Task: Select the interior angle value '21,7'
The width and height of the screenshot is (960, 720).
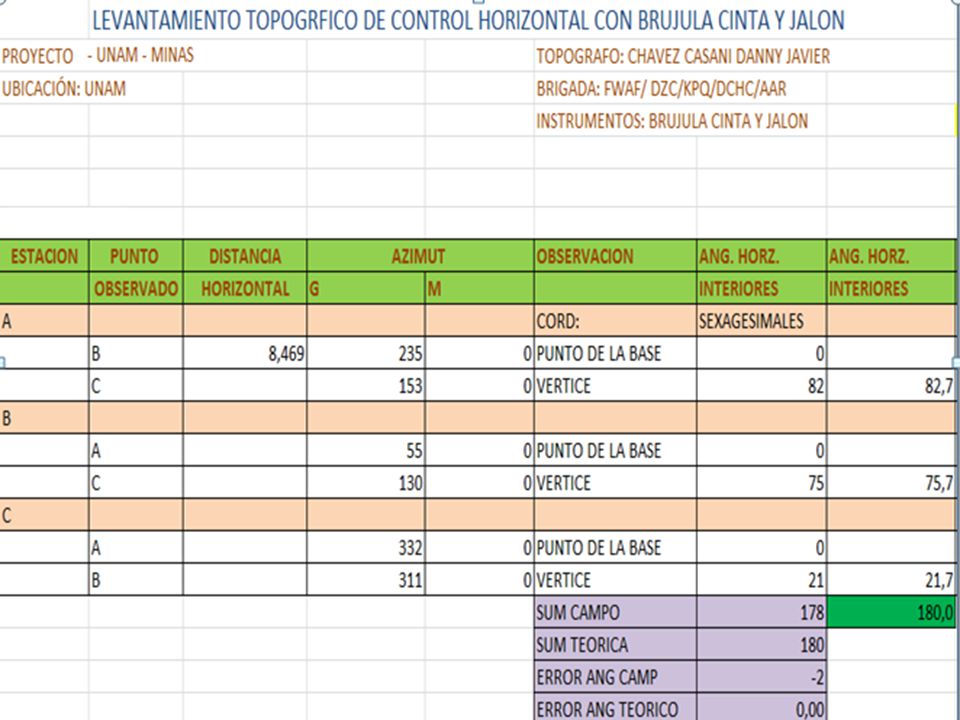Action: click(891, 580)
